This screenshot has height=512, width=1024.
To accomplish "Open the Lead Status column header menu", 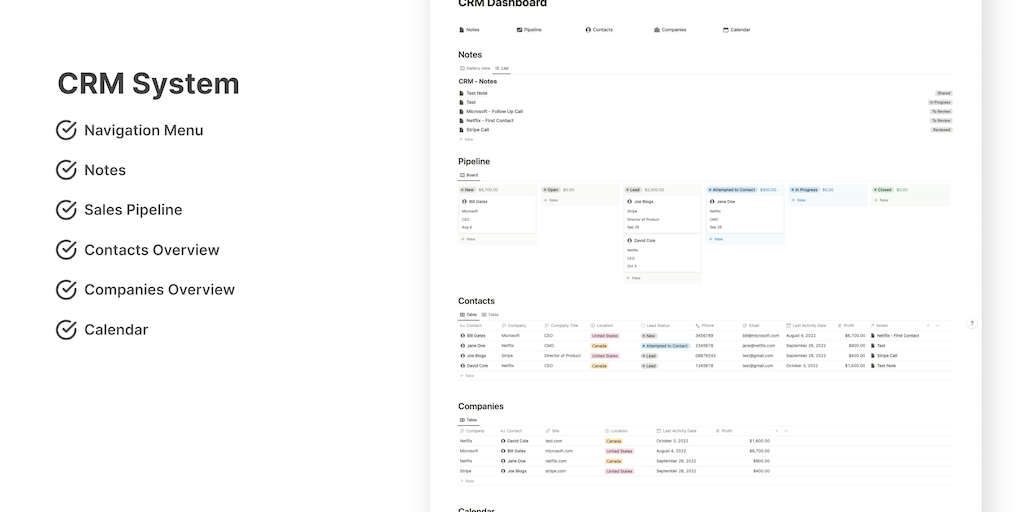I will coord(655,325).
